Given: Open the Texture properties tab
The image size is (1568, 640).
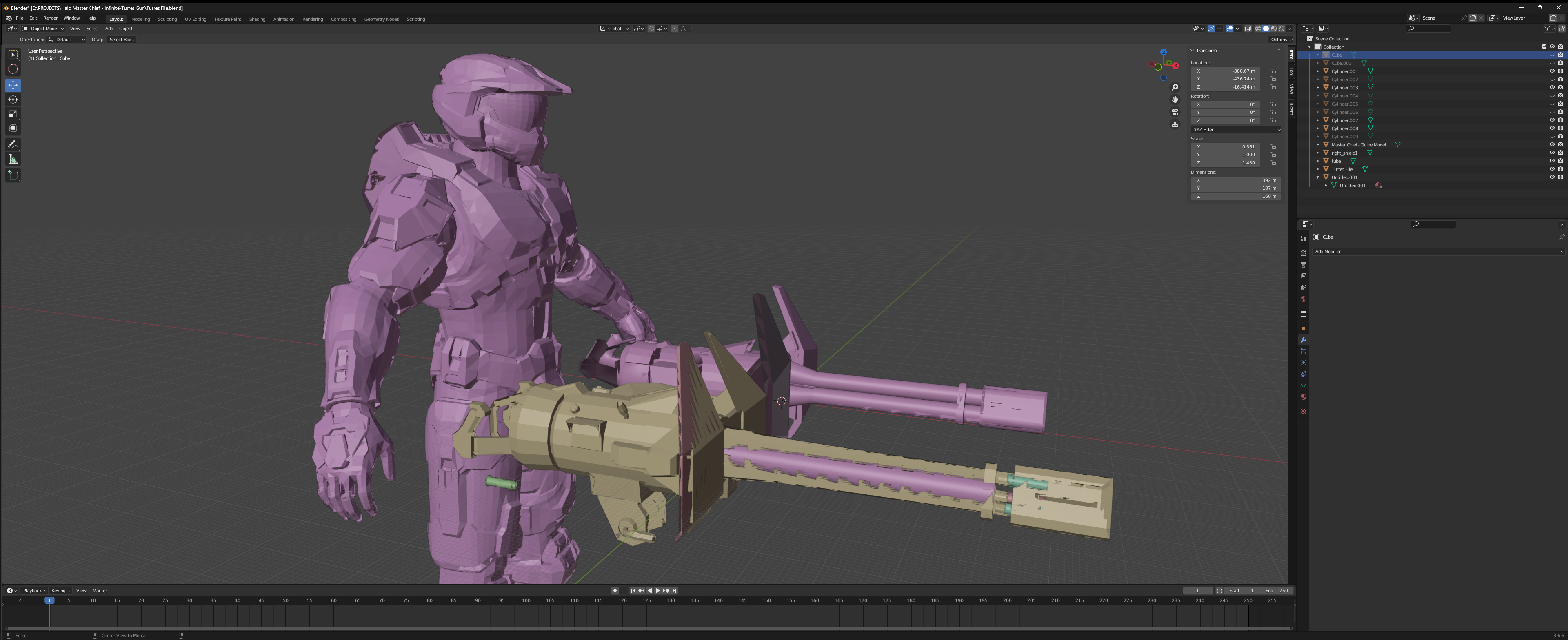Looking at the screenshot, I should click(1303, 412).
